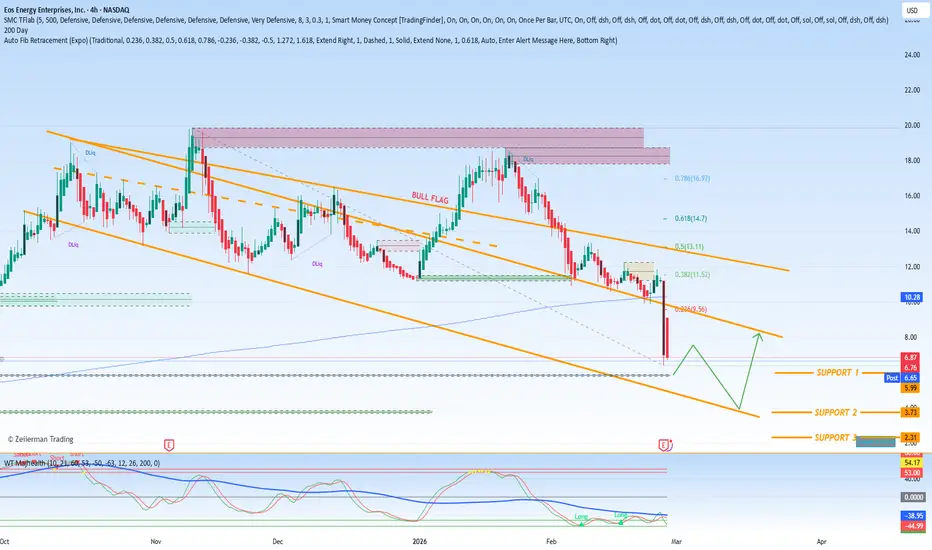
Task: Click the Mar label on the time axis
Action: (676, 541)
